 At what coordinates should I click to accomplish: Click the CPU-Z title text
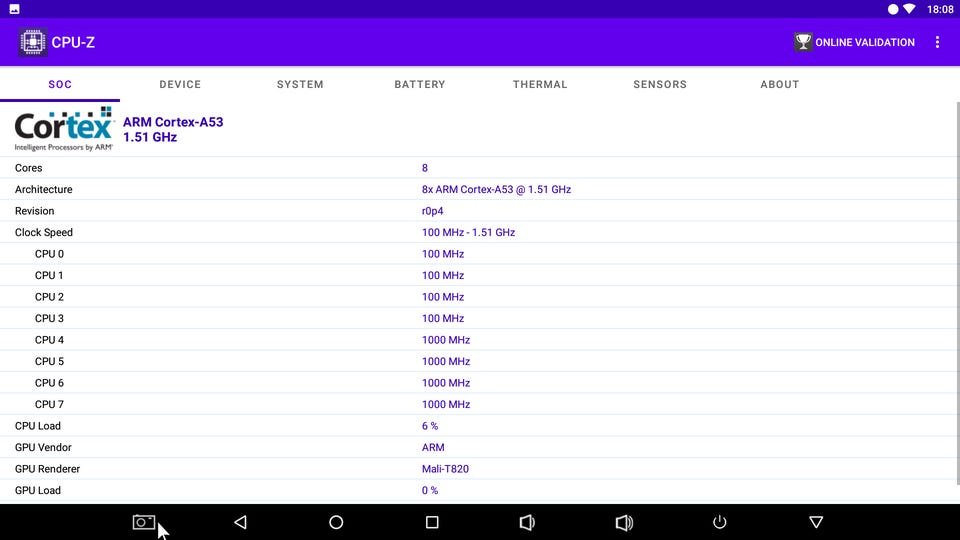[73, 42]
